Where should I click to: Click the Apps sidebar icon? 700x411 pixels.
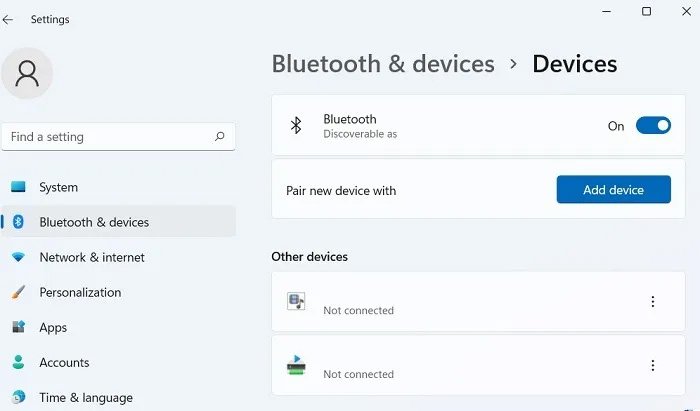click(x=18, y=327)
